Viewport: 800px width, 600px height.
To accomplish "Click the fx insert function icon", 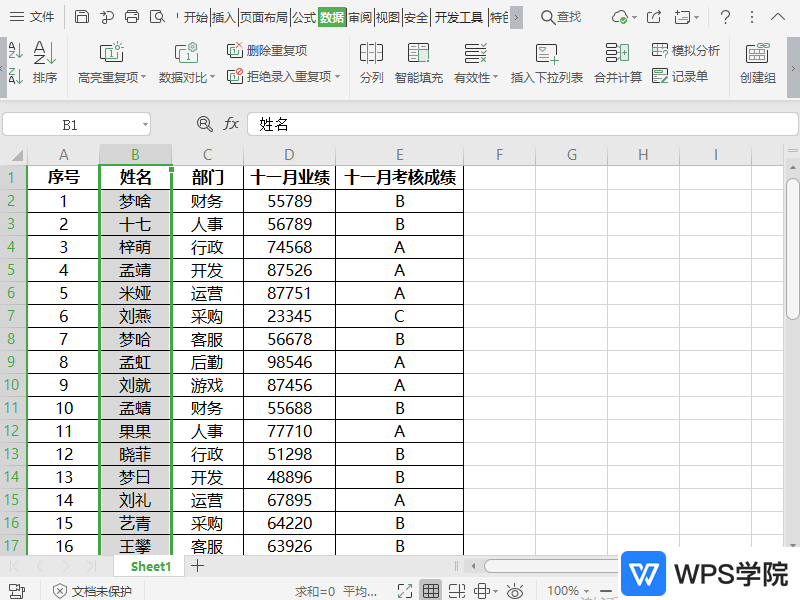I will pos(231,124).
